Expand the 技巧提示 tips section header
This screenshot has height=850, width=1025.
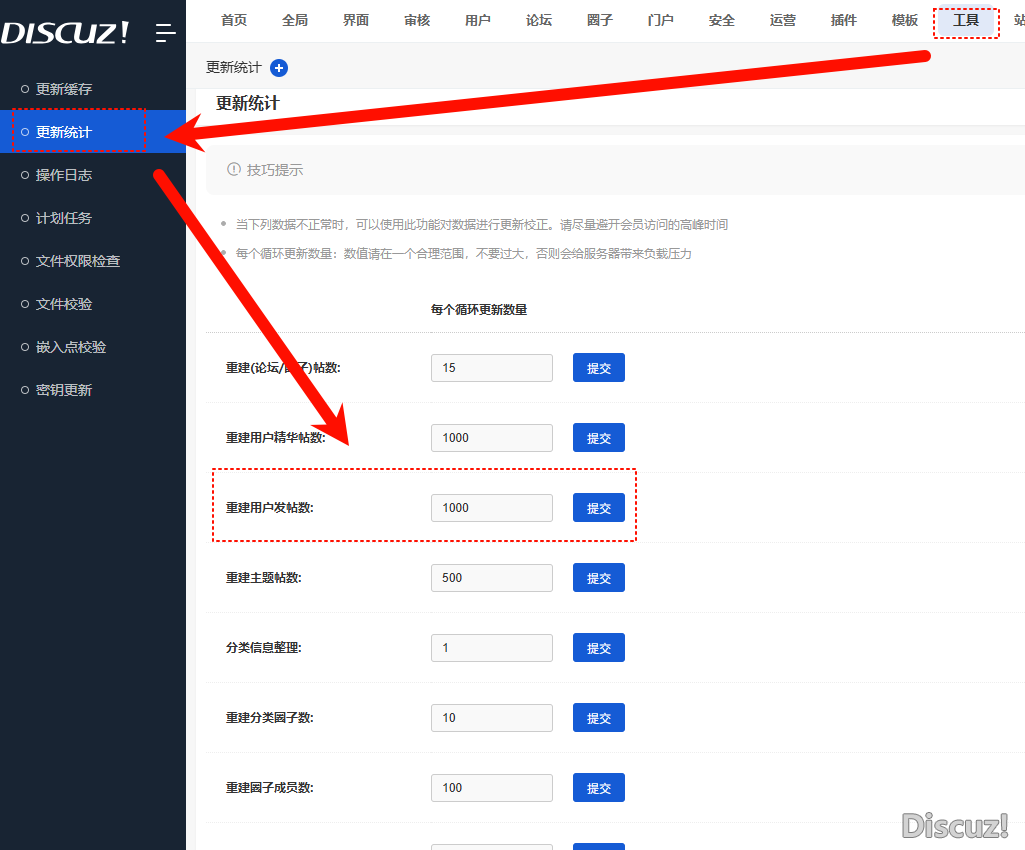tap(275, 170)
